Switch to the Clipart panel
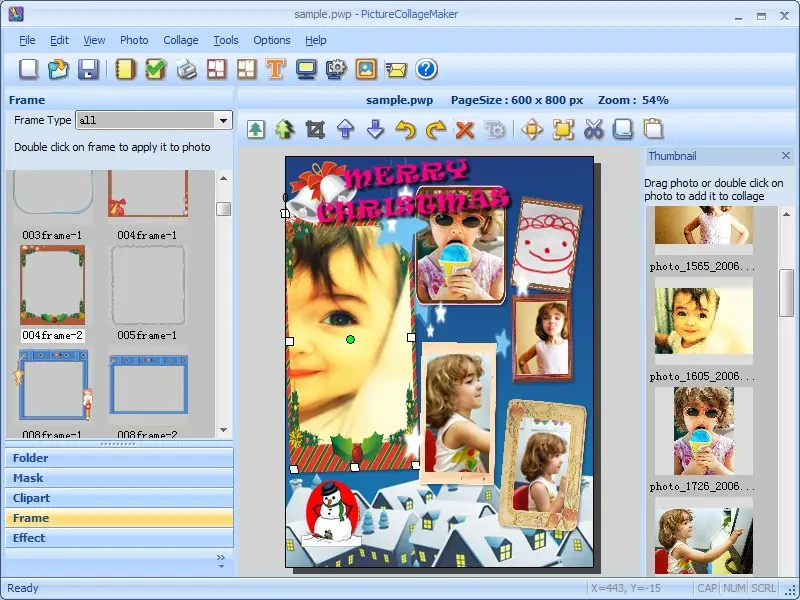 coord(118,498)
